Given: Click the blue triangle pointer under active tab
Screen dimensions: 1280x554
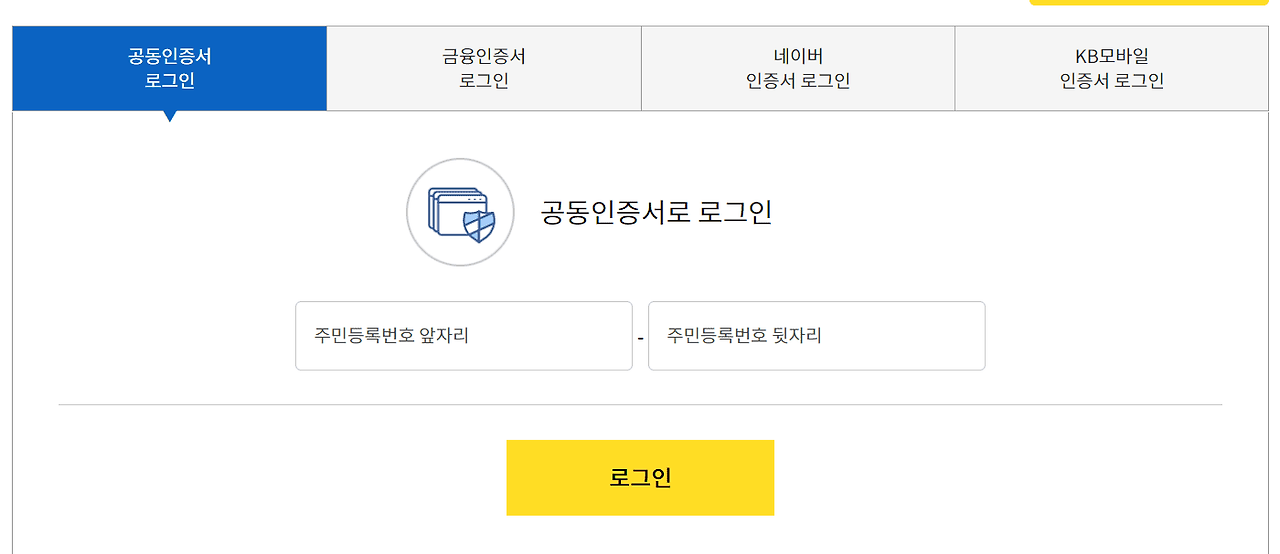Looking at the screenshot, I should (170, 116).
